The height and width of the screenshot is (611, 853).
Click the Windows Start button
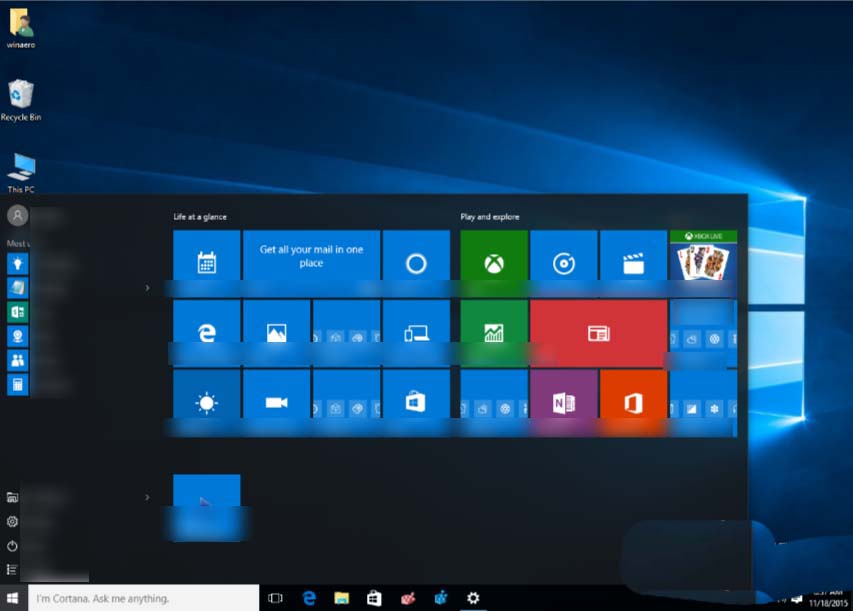(x=13, y=598)
